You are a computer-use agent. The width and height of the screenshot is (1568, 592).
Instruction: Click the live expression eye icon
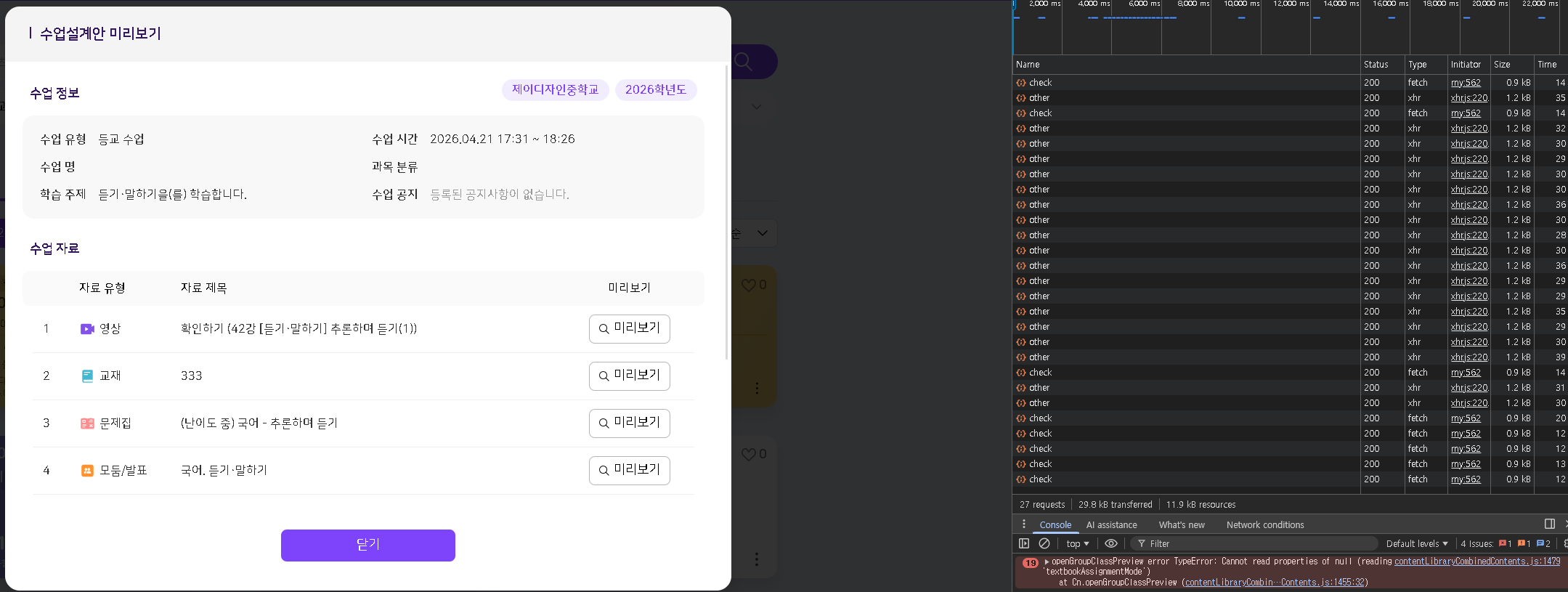(1110, 543)
